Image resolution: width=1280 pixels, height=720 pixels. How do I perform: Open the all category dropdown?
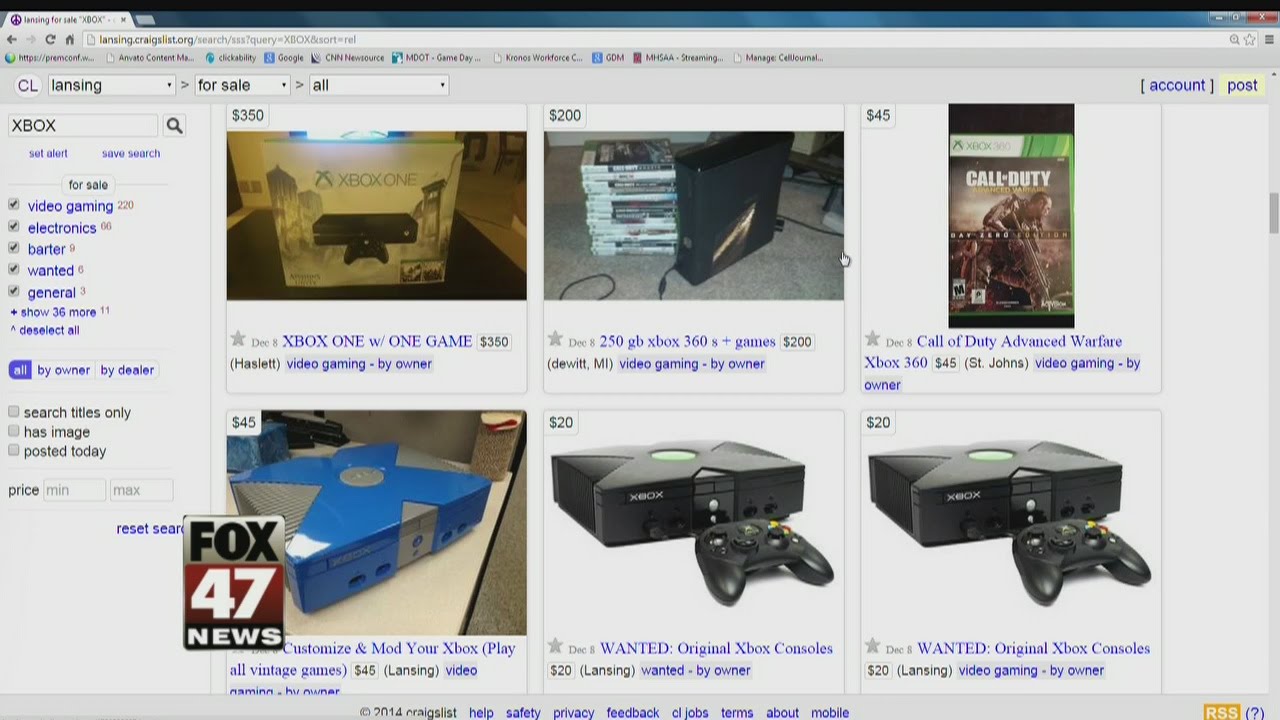[378, 85]
